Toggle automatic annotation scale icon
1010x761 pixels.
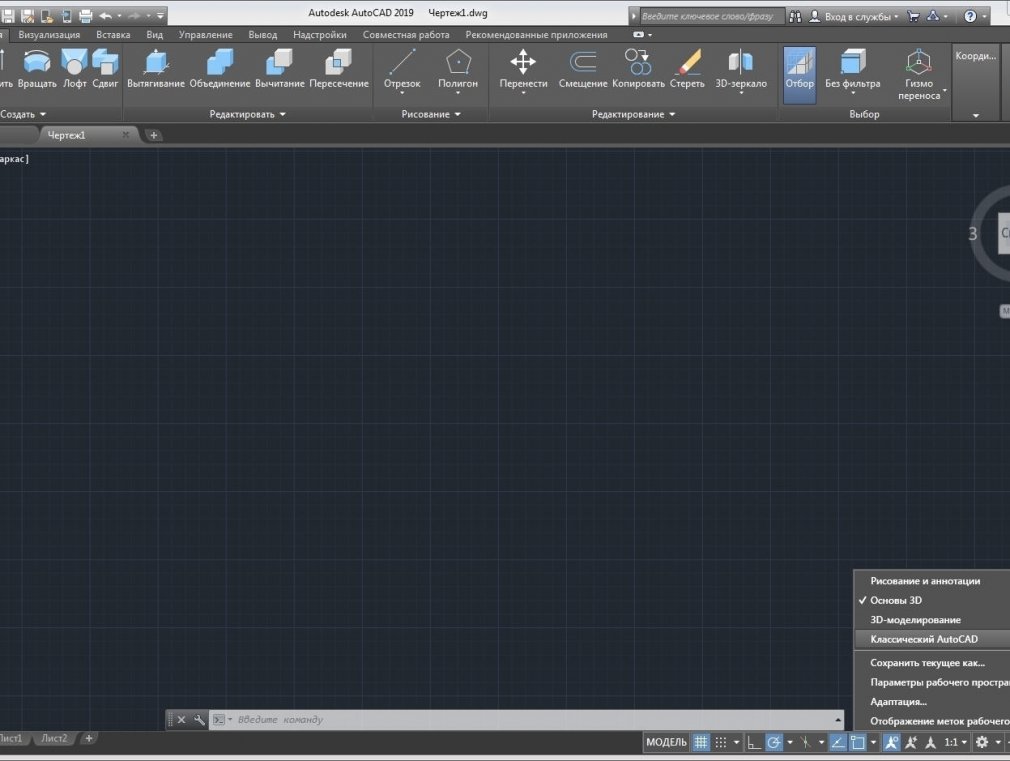click(x=911, y=742)
